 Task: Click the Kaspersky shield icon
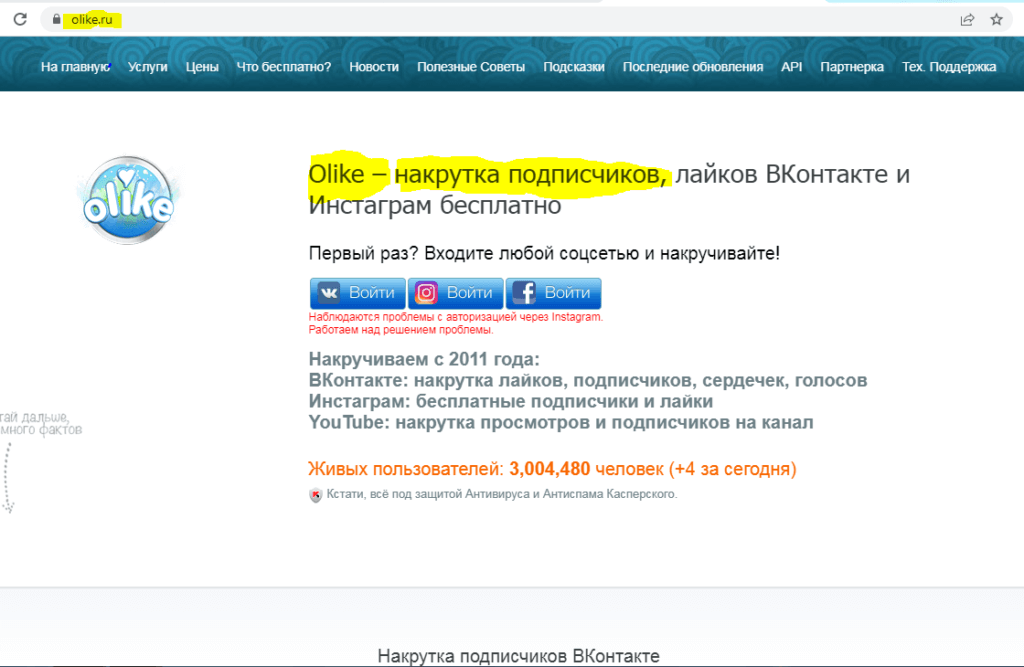click(x=316, y=494)
